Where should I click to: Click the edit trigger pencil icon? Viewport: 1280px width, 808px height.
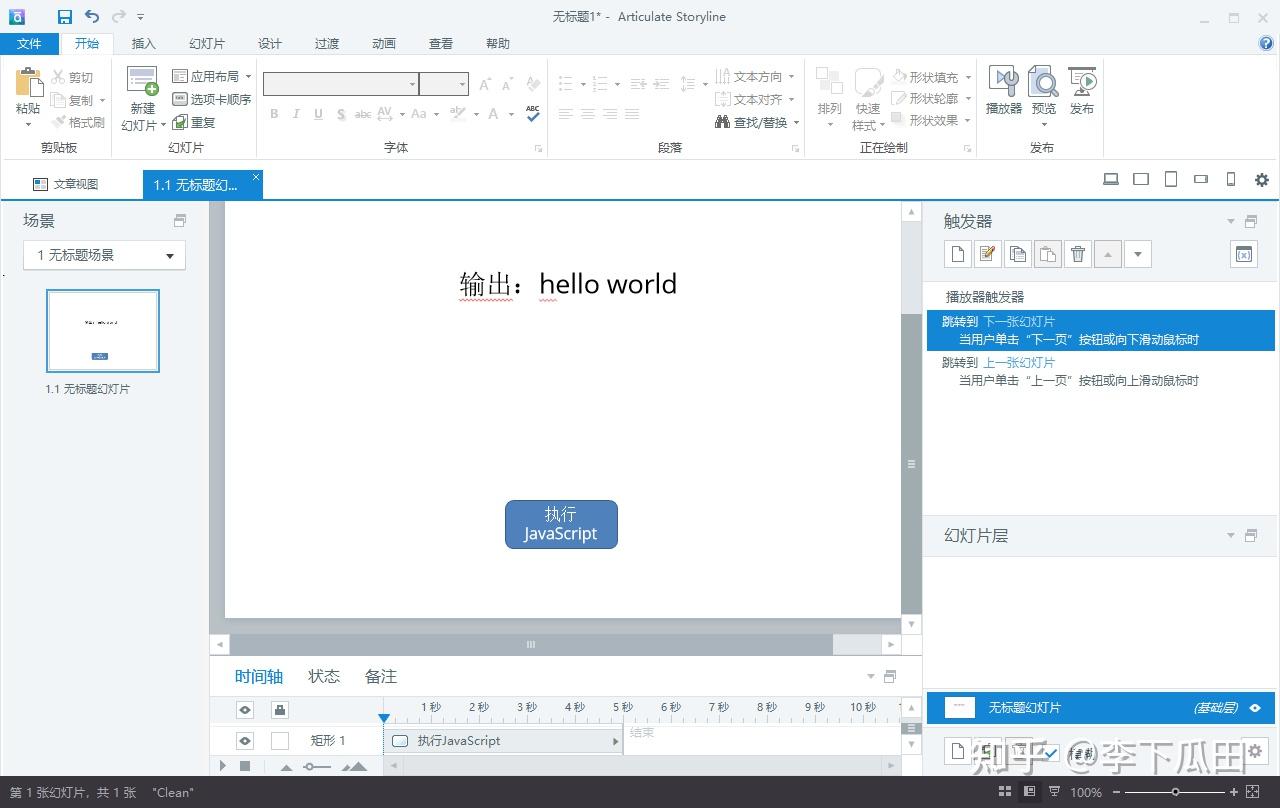988,254
